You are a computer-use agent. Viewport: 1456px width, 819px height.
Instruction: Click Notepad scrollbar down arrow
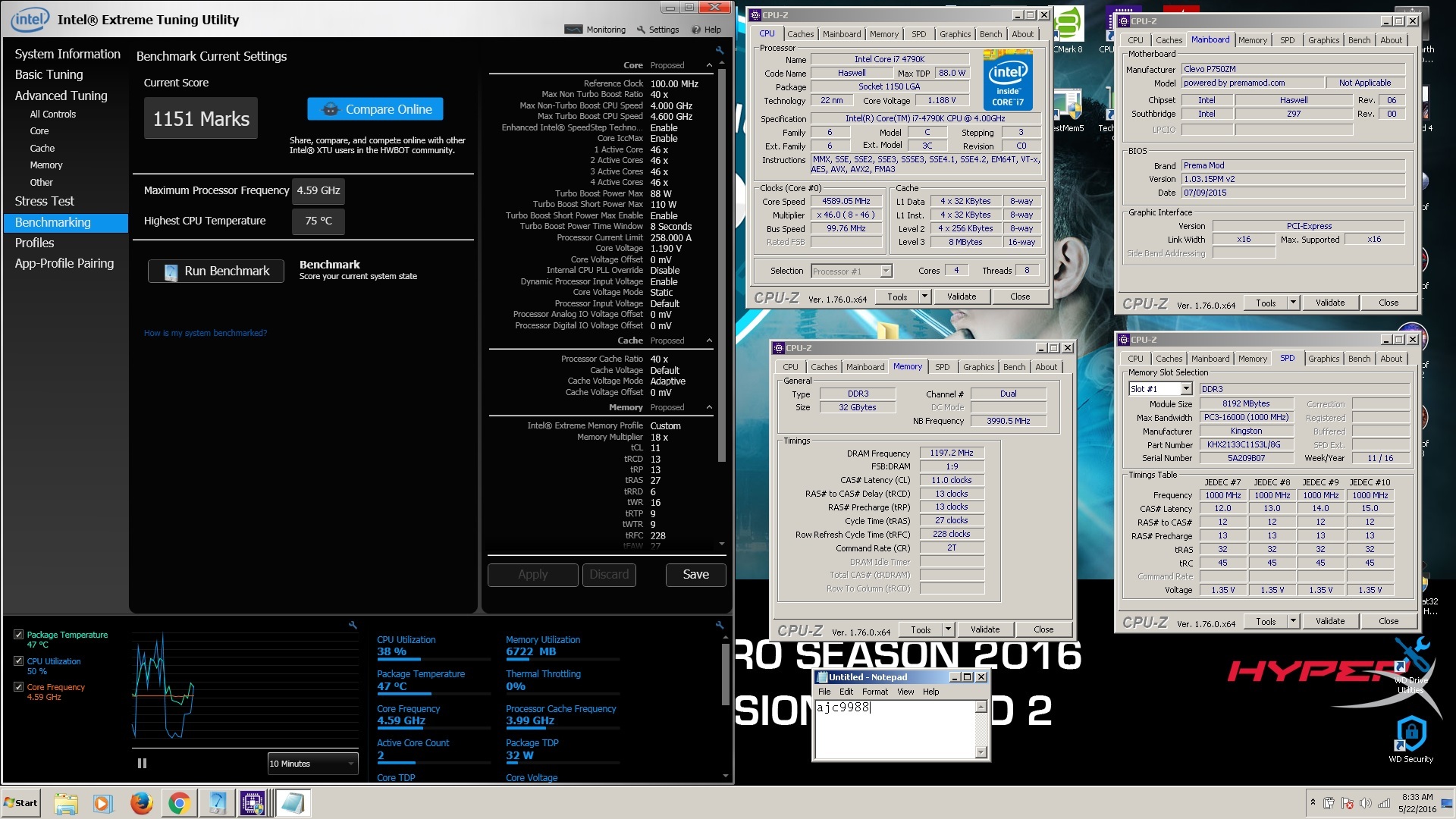coord(981,752)
